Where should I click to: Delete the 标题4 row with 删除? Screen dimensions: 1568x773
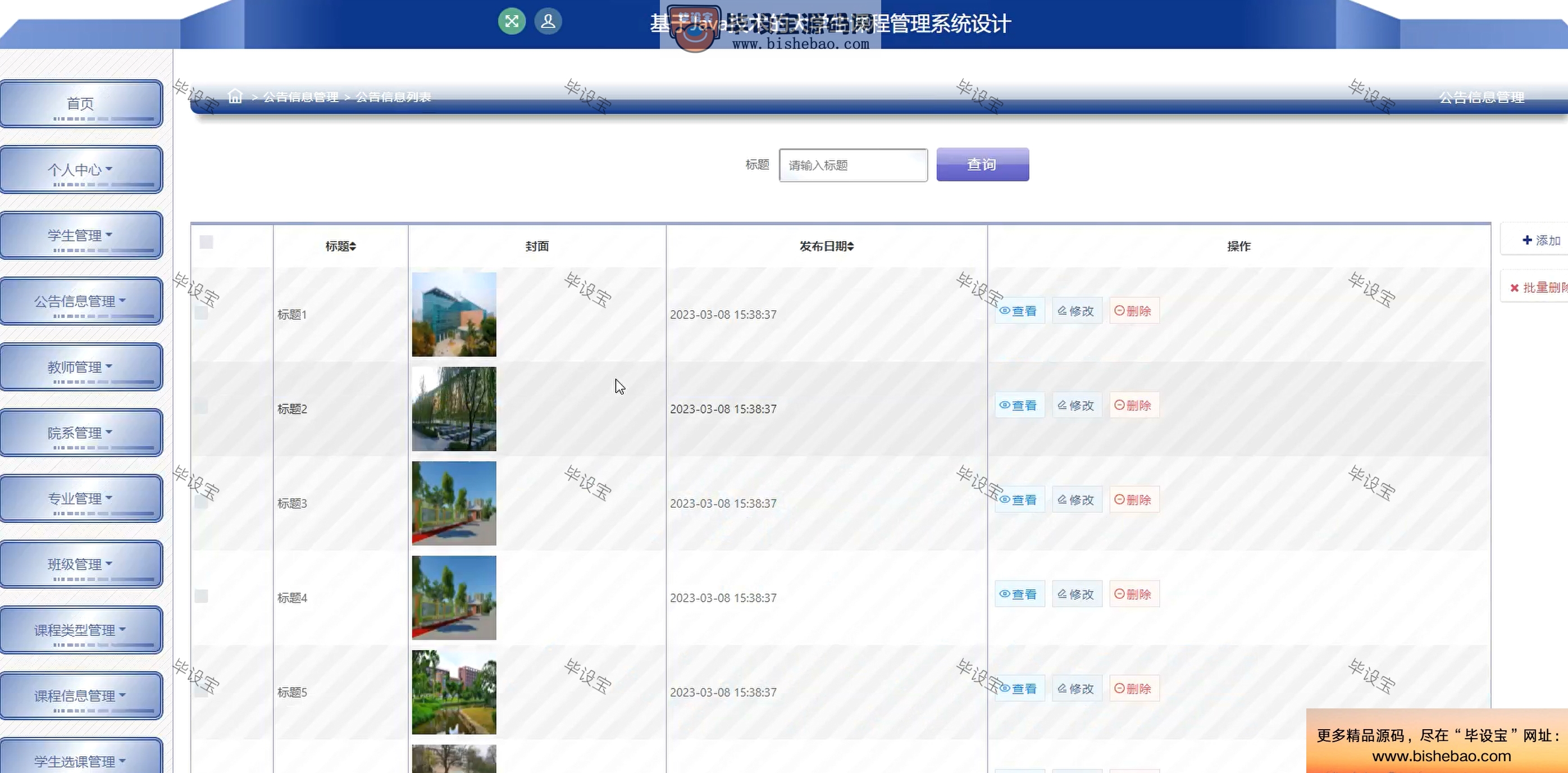point(1134,594)
